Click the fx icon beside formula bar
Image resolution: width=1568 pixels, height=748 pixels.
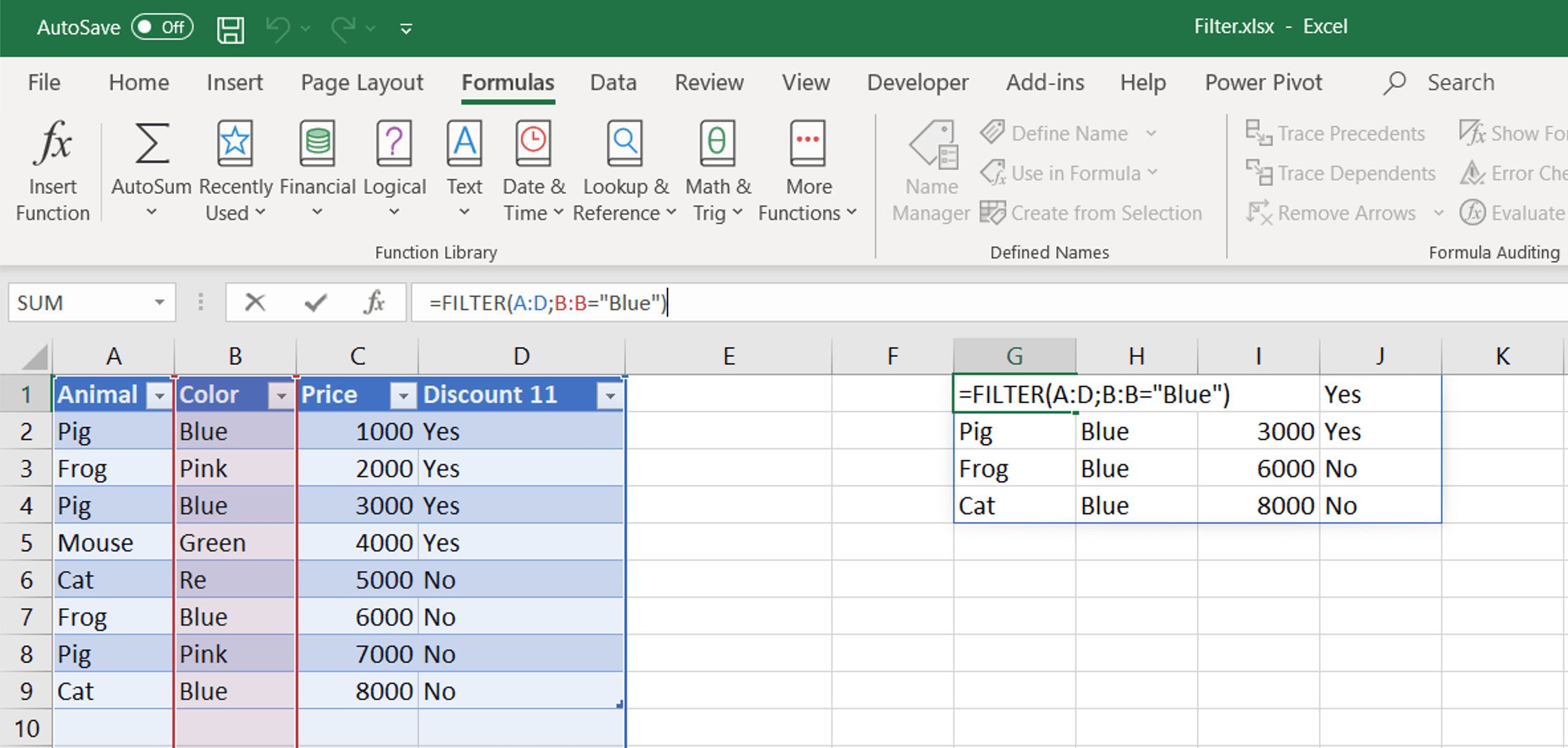click(x=374, y=303)
